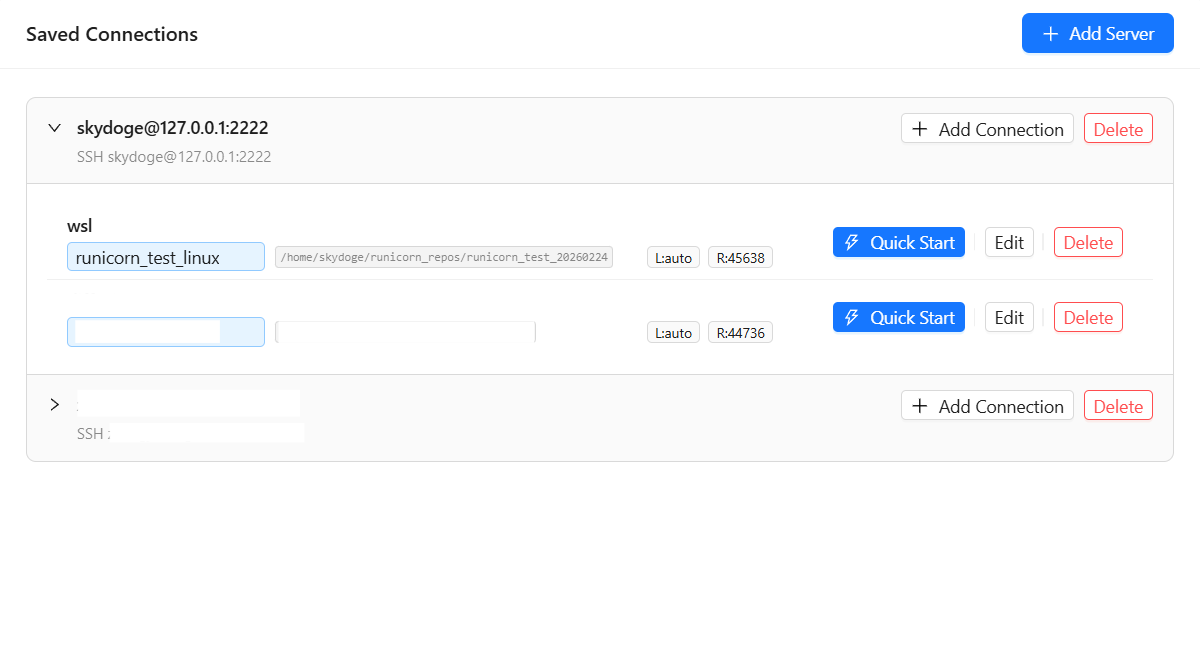The image size is (1200, 645).
Task: Select the runicorn_test_linux name tag
Action: tap(165, 257)
